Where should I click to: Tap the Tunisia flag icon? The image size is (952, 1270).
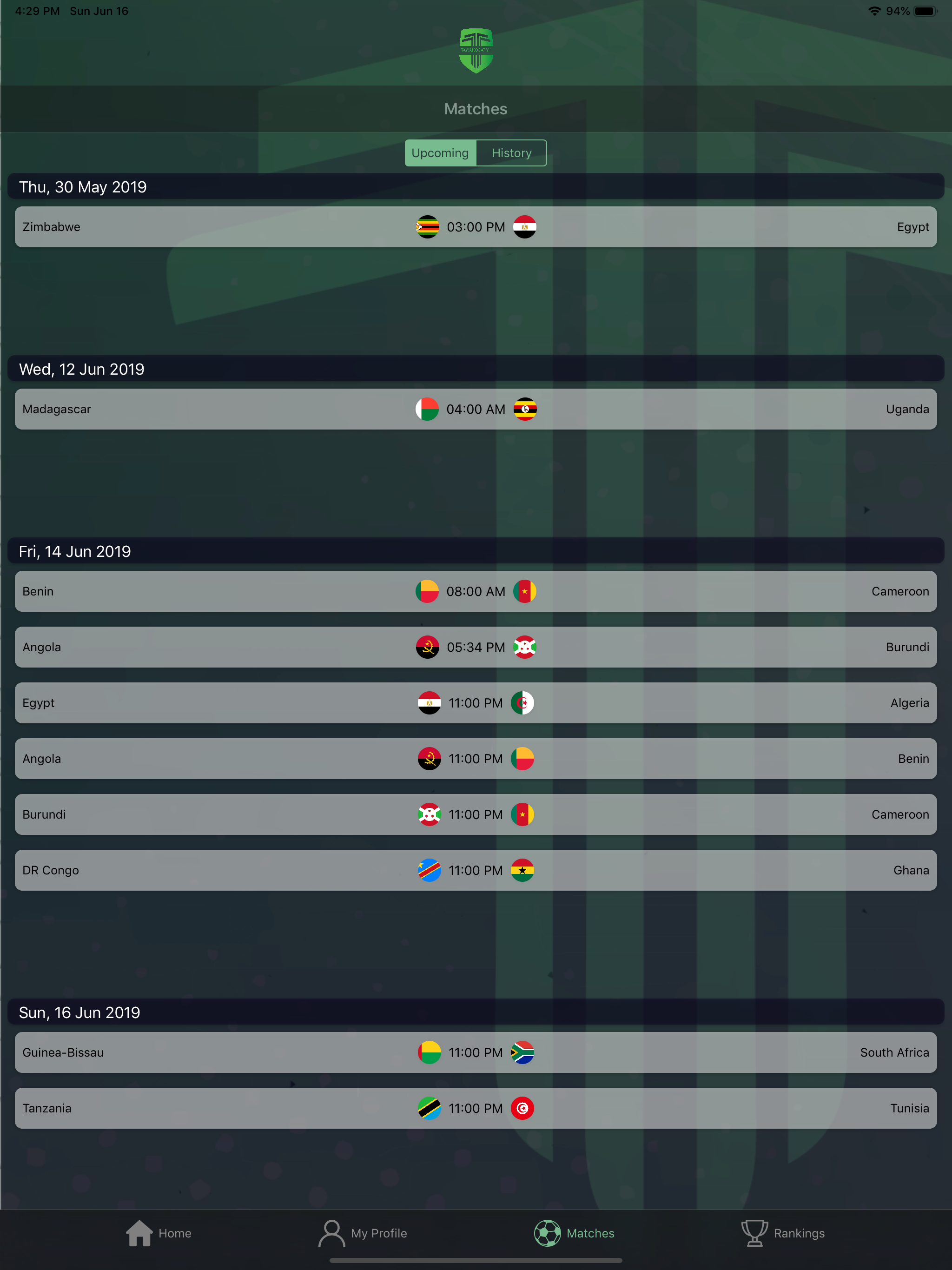tap(522, 1108)
